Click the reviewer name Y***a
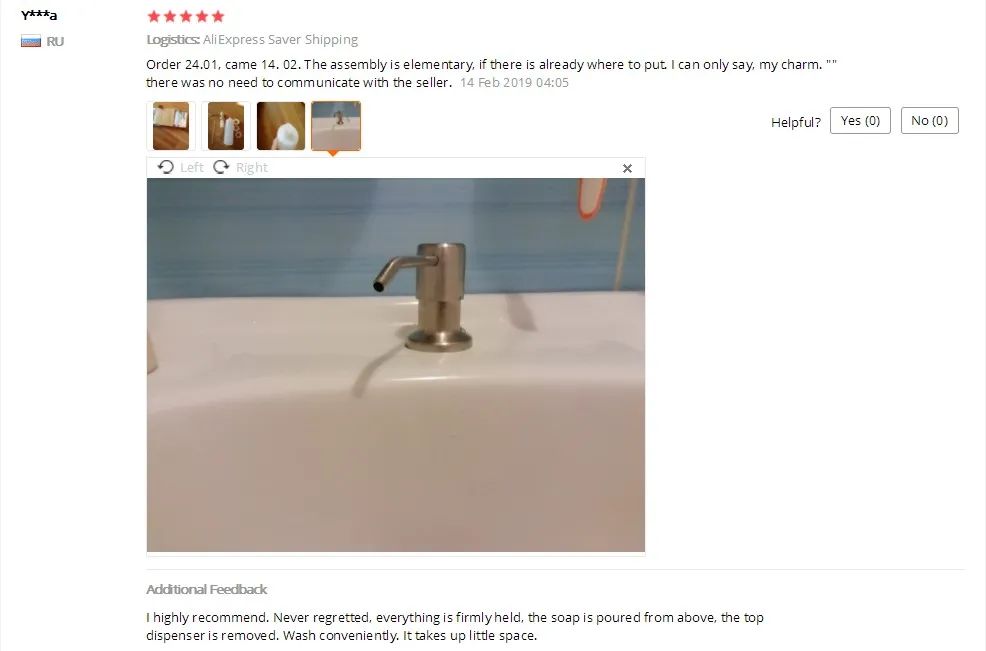This screenshot has width=986, height=651. (x=39, y=14)
